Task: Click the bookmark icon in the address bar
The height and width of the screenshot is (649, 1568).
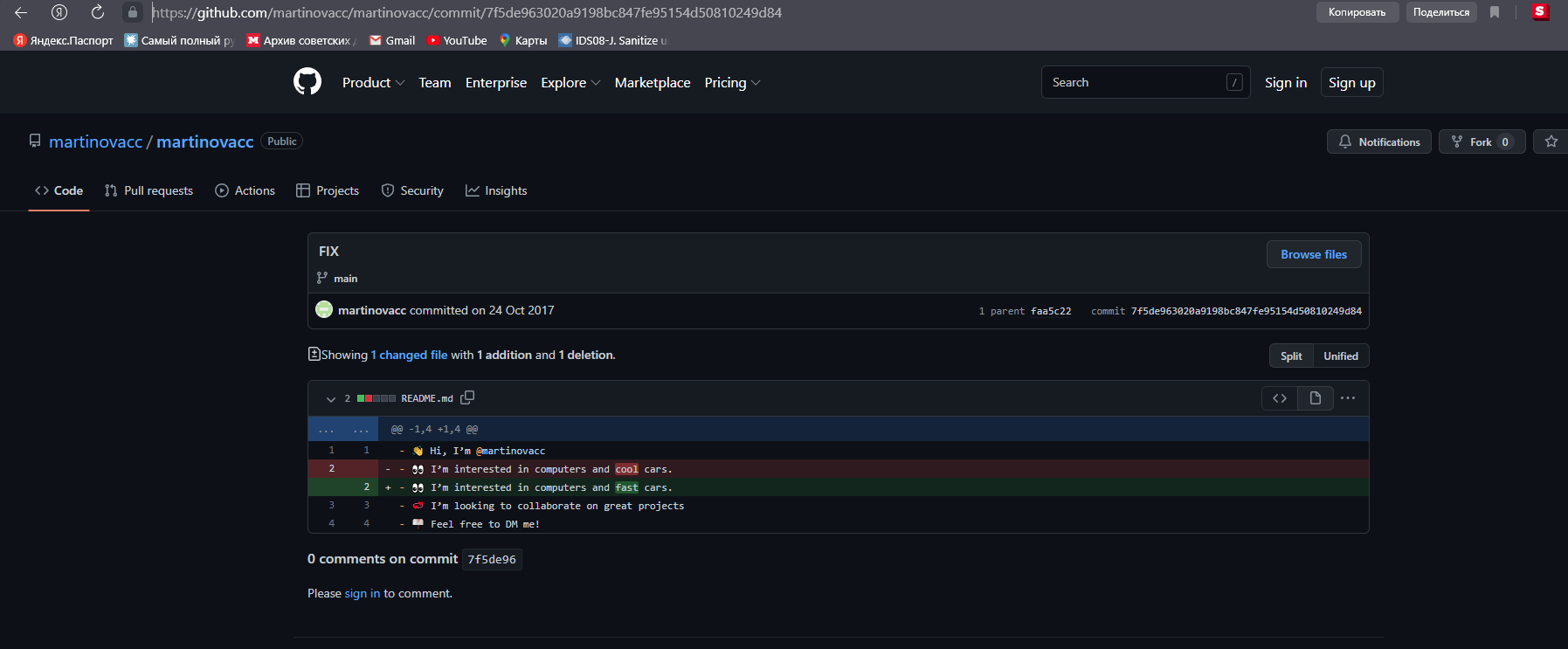Action: click(1495, 12)
